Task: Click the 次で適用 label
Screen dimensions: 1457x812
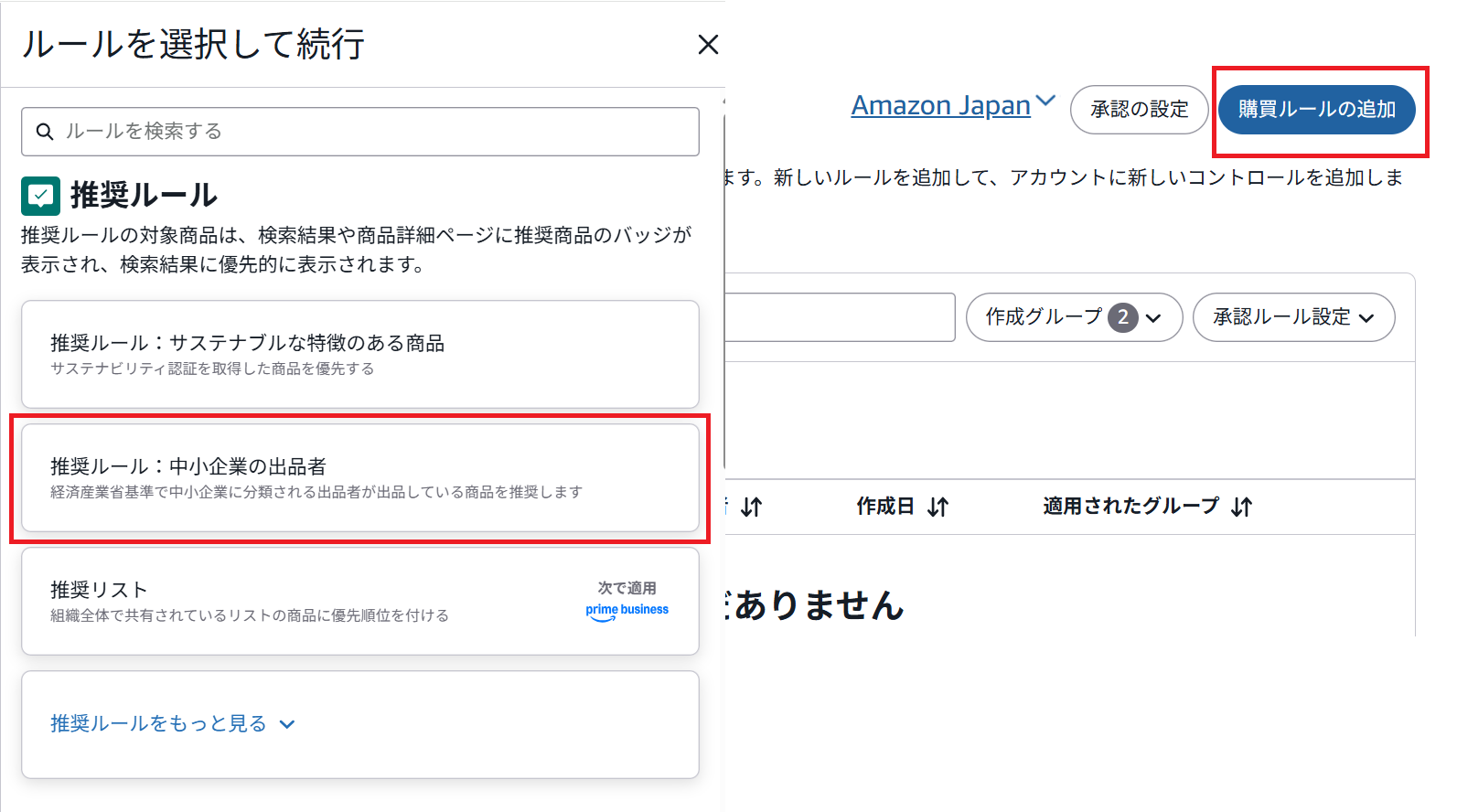Action: click(x=627, y=588)
